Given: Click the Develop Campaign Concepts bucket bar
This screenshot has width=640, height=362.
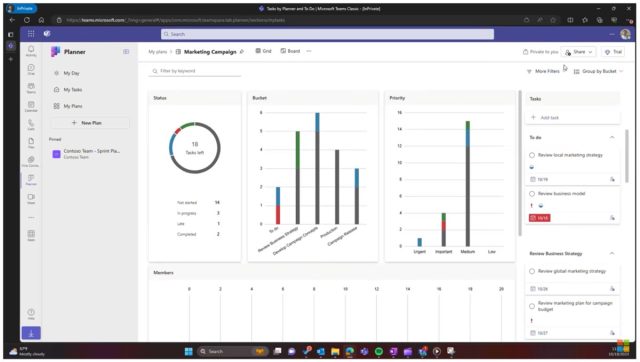Looking at the screenshot, I should (x=317, y=168).
